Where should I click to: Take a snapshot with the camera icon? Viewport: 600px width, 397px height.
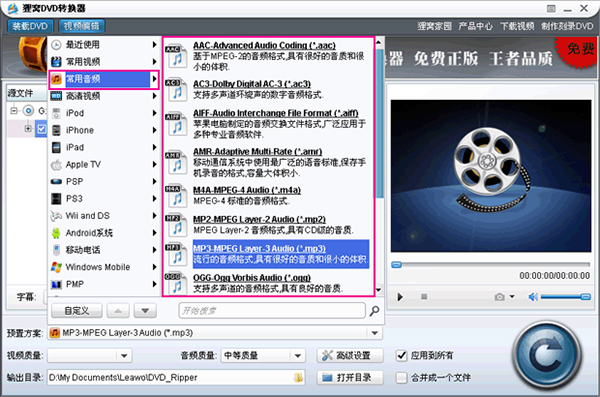(x=499, y=297)
